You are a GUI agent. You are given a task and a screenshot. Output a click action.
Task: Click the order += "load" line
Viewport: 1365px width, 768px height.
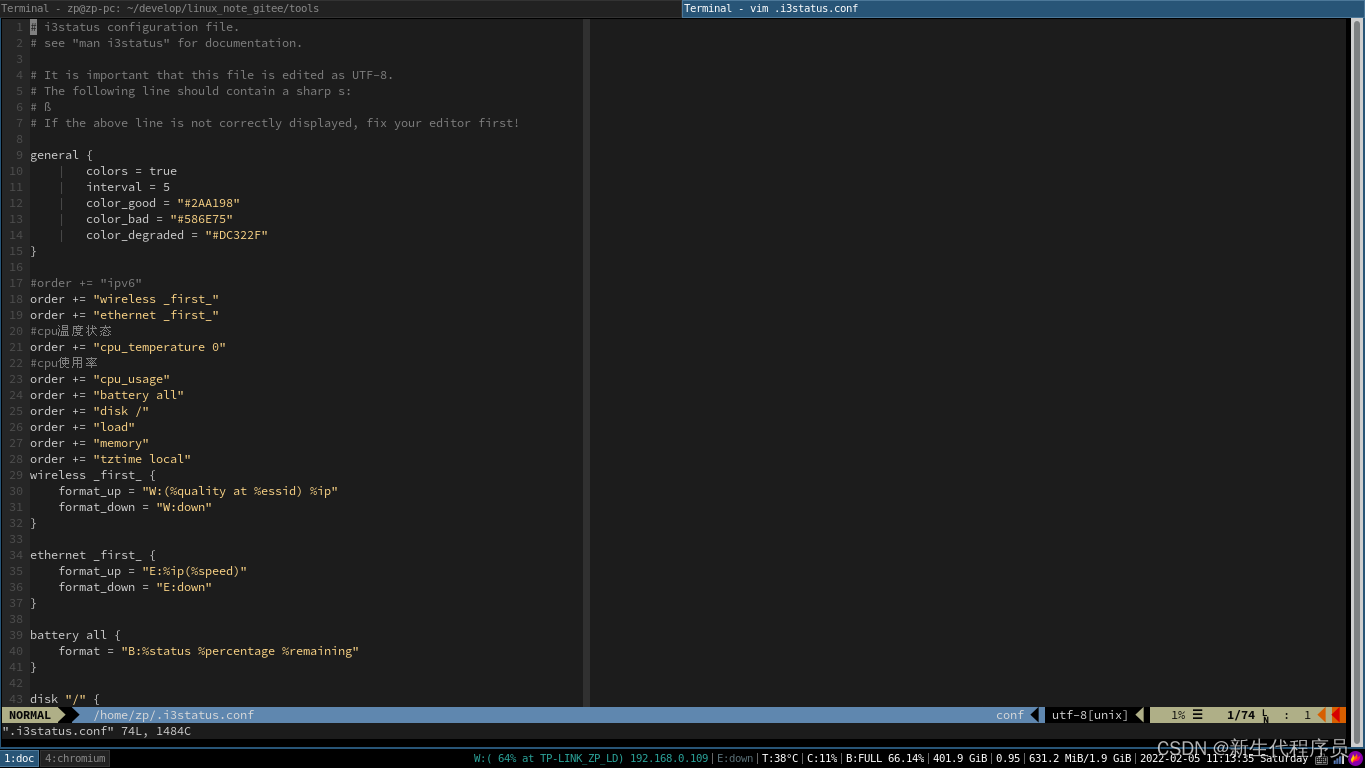(82, 427)
